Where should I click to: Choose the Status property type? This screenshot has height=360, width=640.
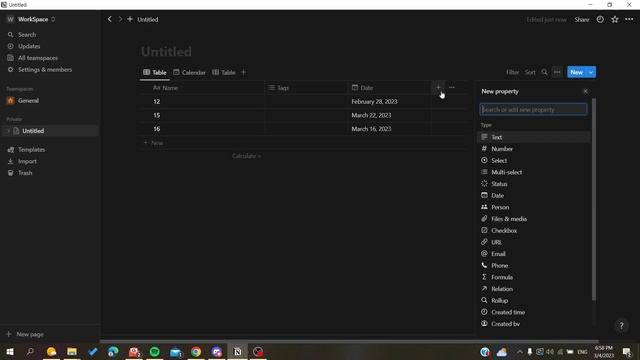tap(534, 184)
